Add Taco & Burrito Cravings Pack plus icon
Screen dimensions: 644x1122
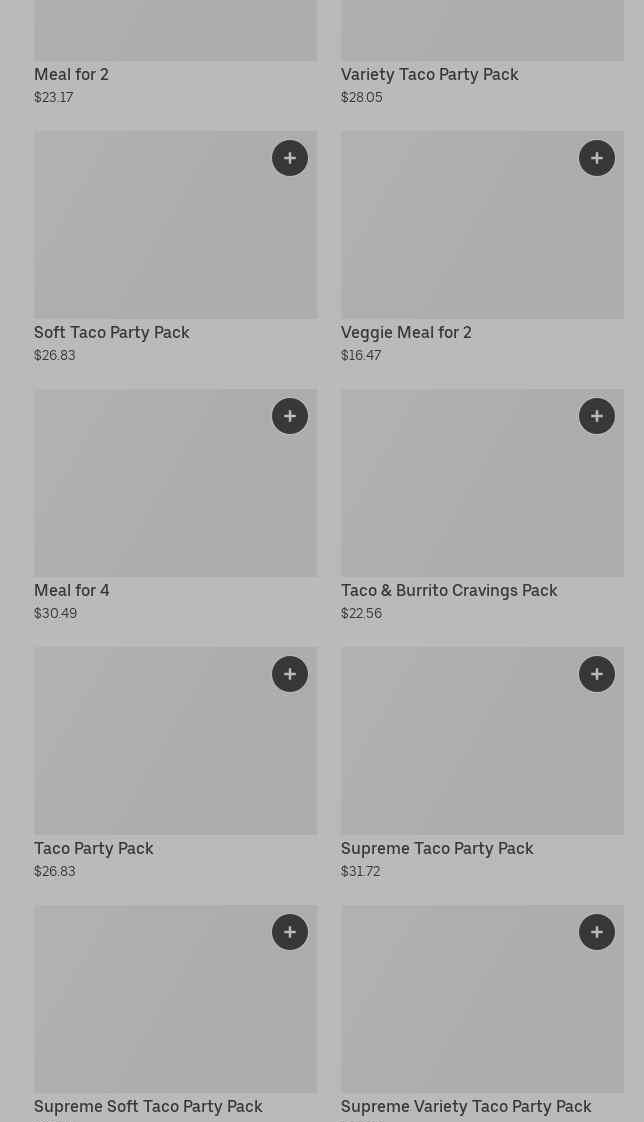[x=597, y=416]
